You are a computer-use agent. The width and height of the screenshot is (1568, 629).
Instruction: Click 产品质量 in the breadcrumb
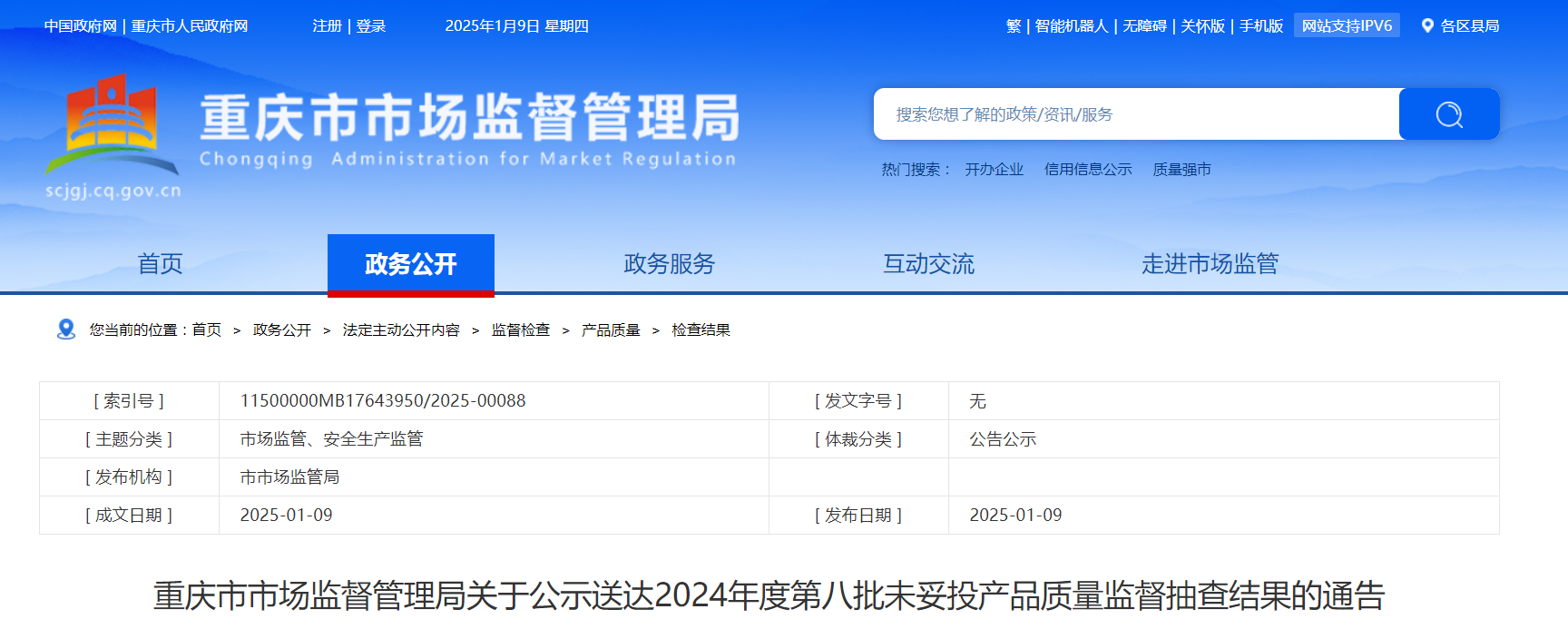coord(611,330)
